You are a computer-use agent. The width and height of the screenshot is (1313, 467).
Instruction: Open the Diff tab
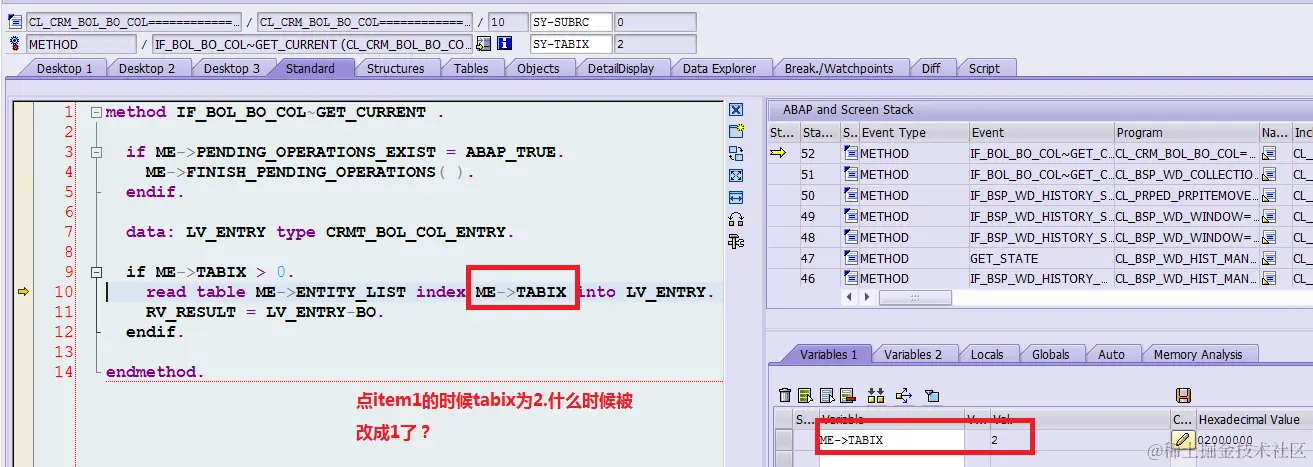931,68
